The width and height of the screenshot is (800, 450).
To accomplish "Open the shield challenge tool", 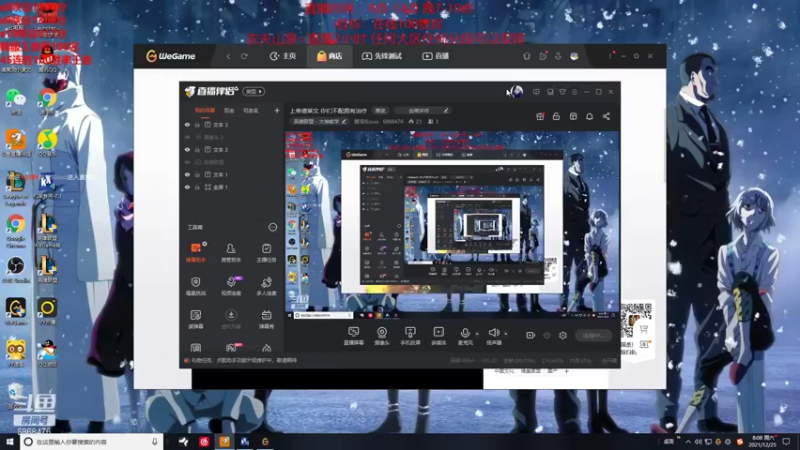I will pos(196,286).
